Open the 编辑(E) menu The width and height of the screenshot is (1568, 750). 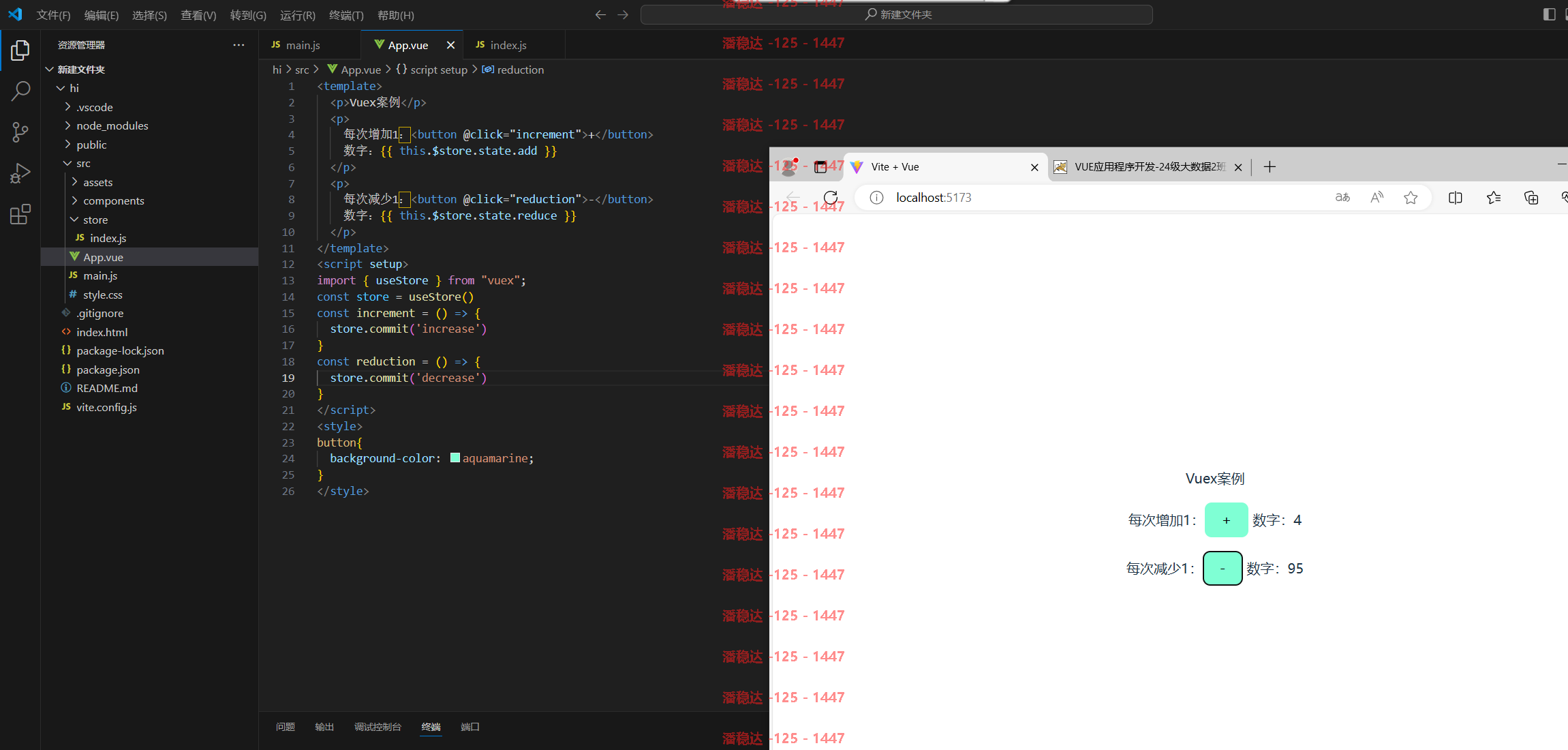(101, 15)
